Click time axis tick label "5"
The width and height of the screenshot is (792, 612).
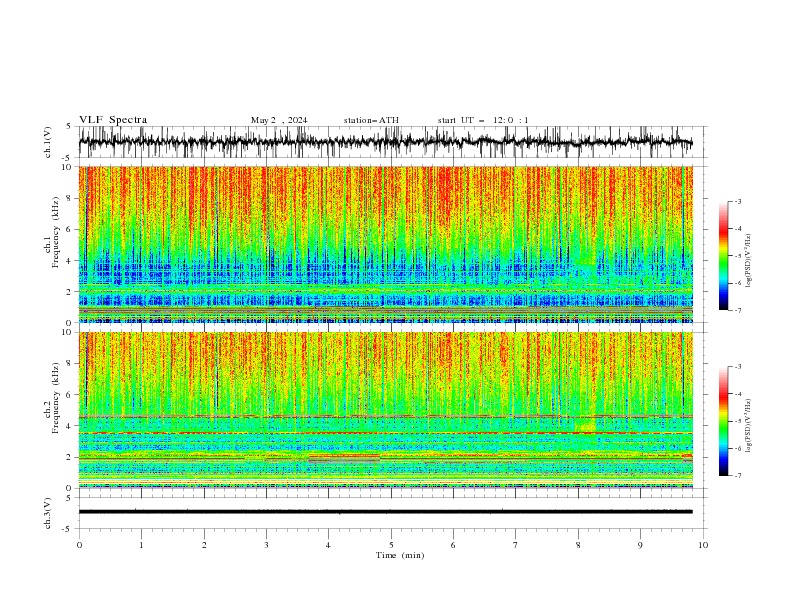[x=391, y=545]
